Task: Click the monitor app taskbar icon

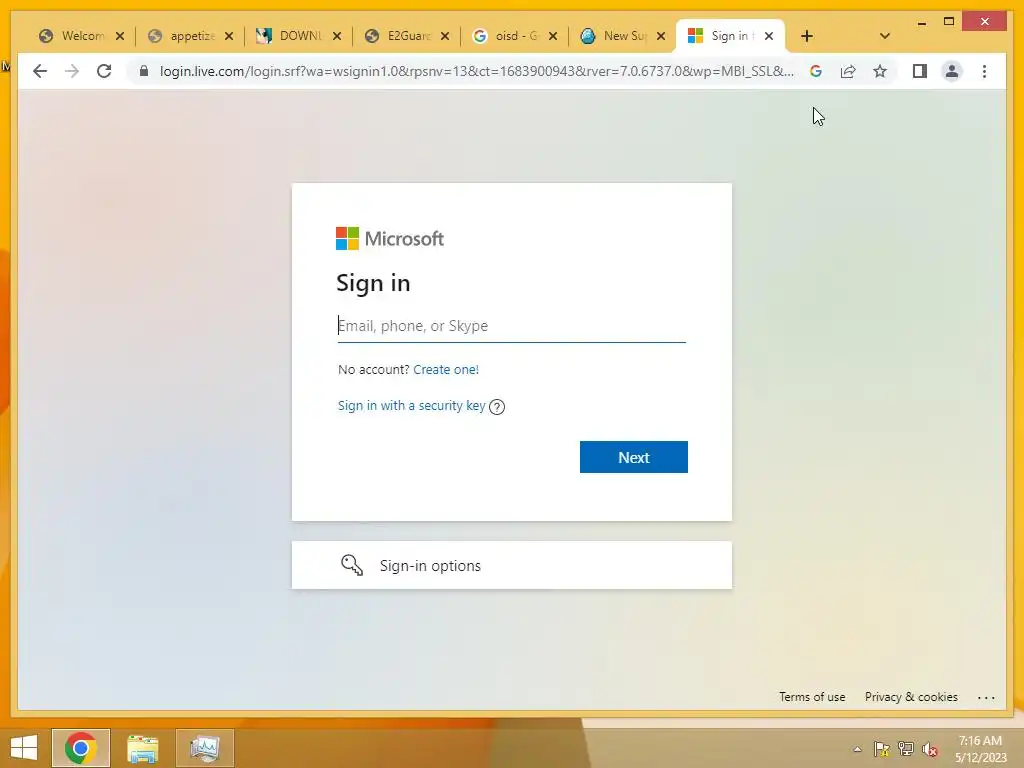Action: 204,748
